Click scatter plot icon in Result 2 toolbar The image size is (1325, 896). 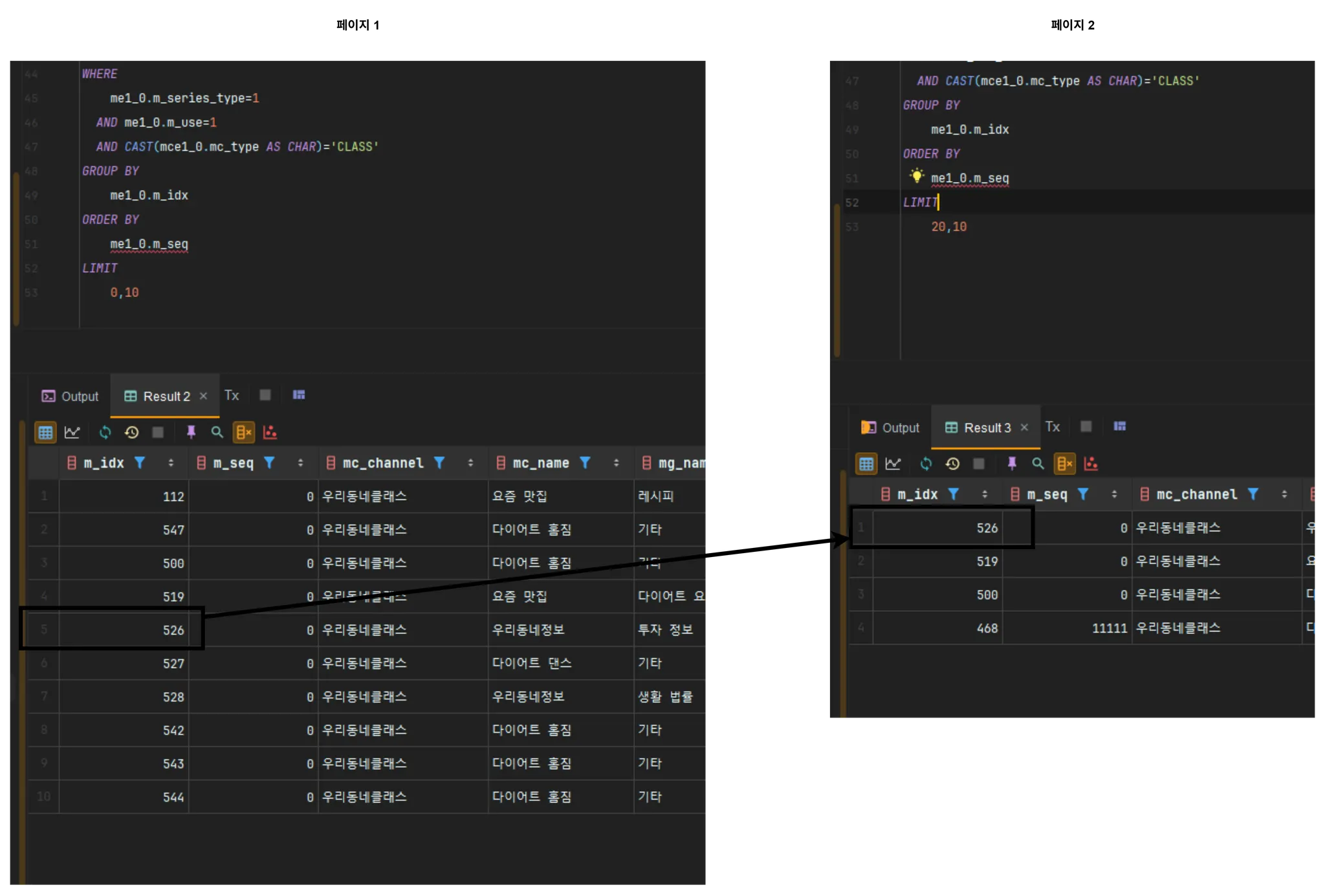click(270, 432)
